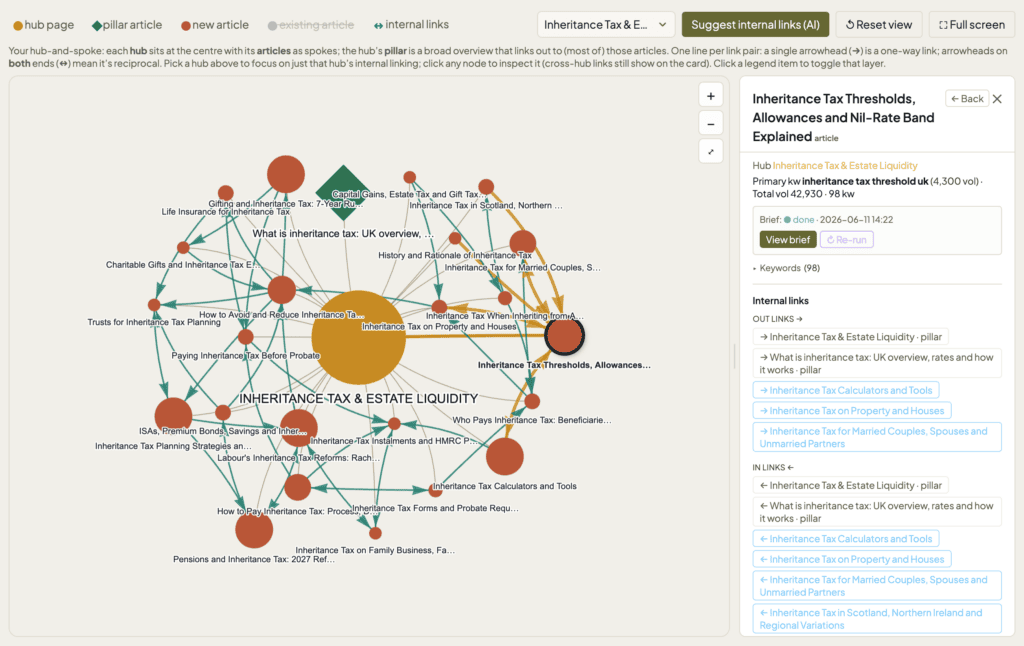Viewport: 1024px width, 646px height.
Task: Select Inheritance Tax Instalments and HMRC node
Action: click(x=394, y=423)
